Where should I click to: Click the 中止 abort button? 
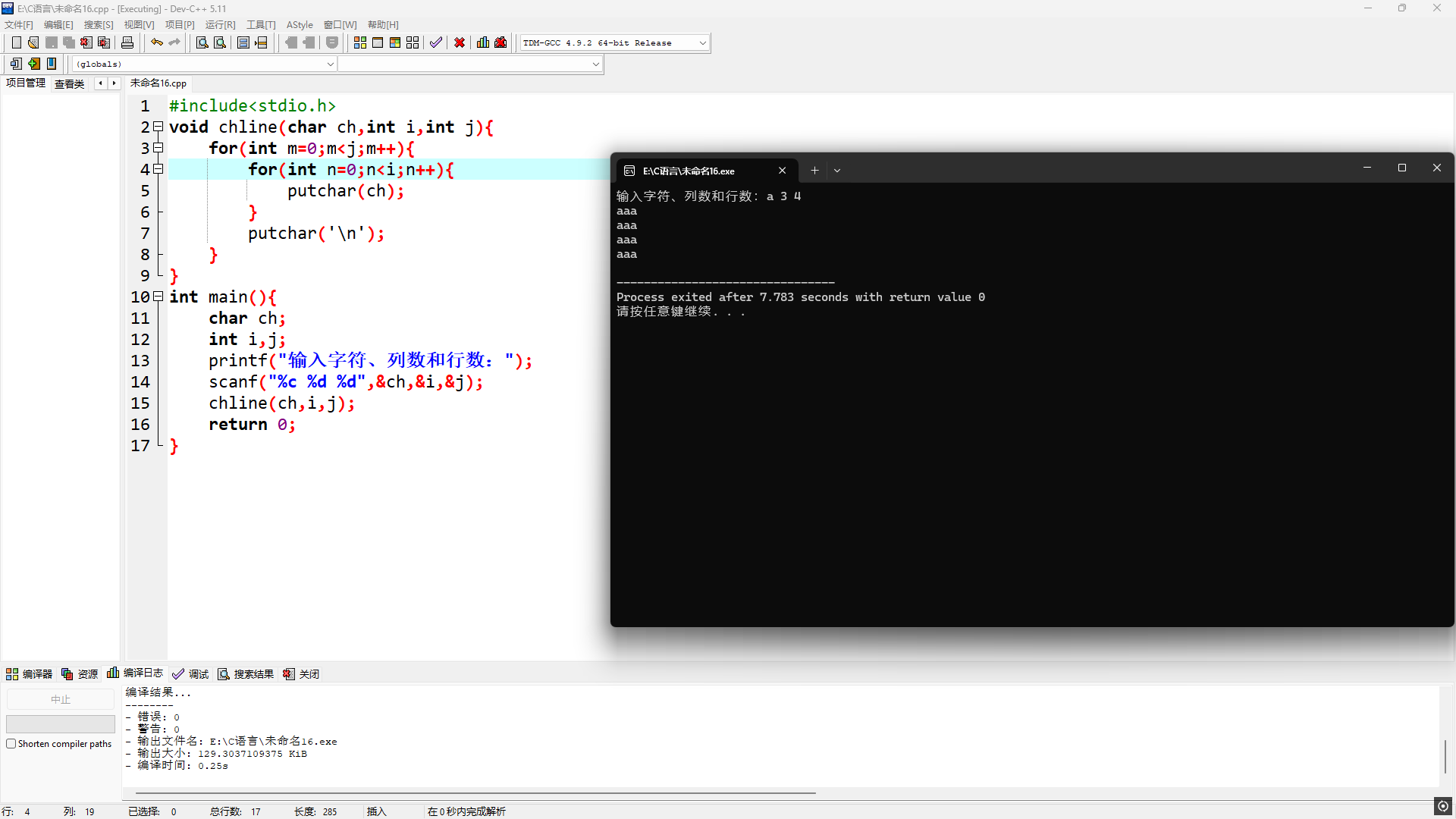[61, 699]
